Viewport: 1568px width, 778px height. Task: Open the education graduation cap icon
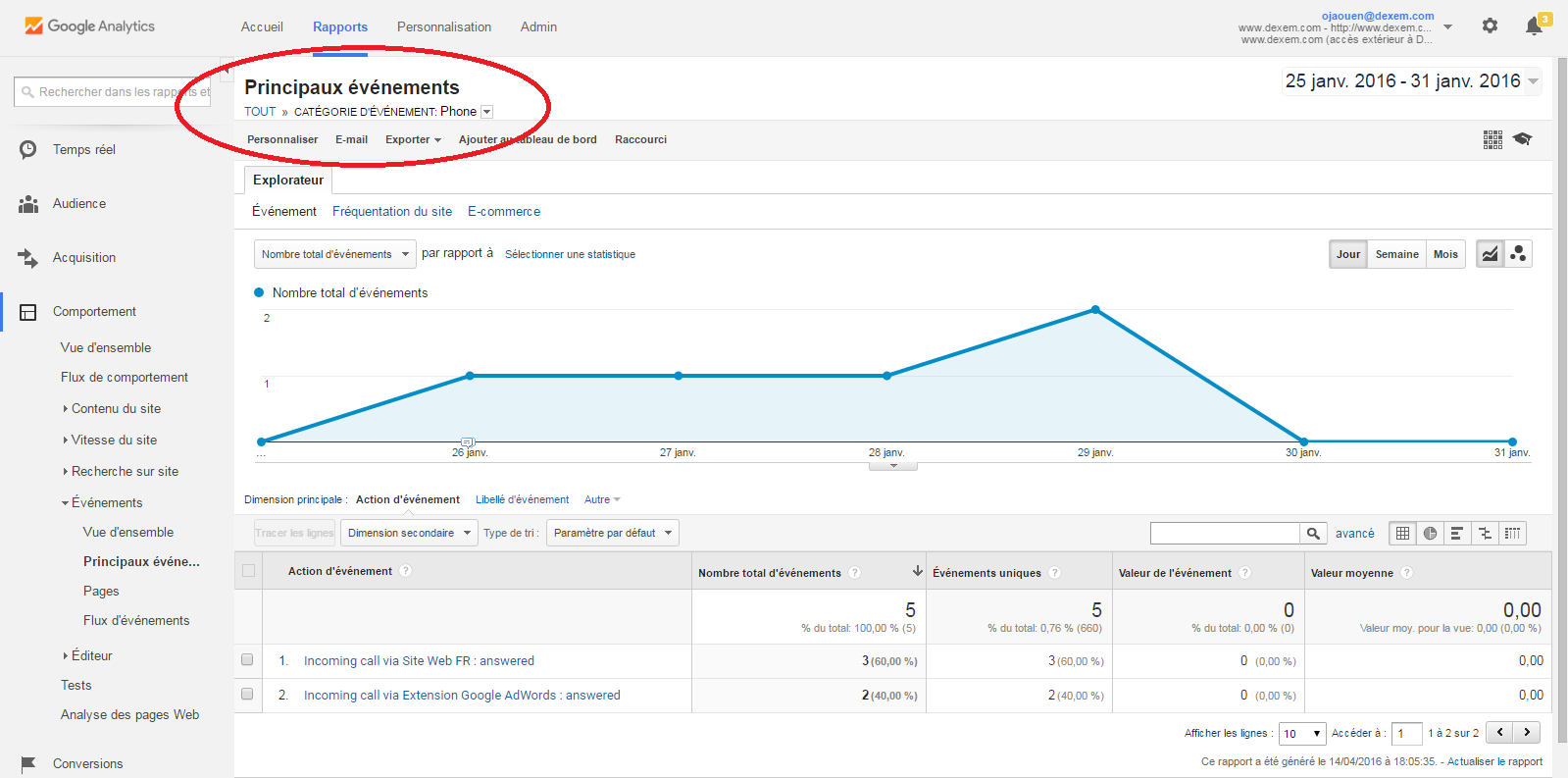(x=1522, y=139)
